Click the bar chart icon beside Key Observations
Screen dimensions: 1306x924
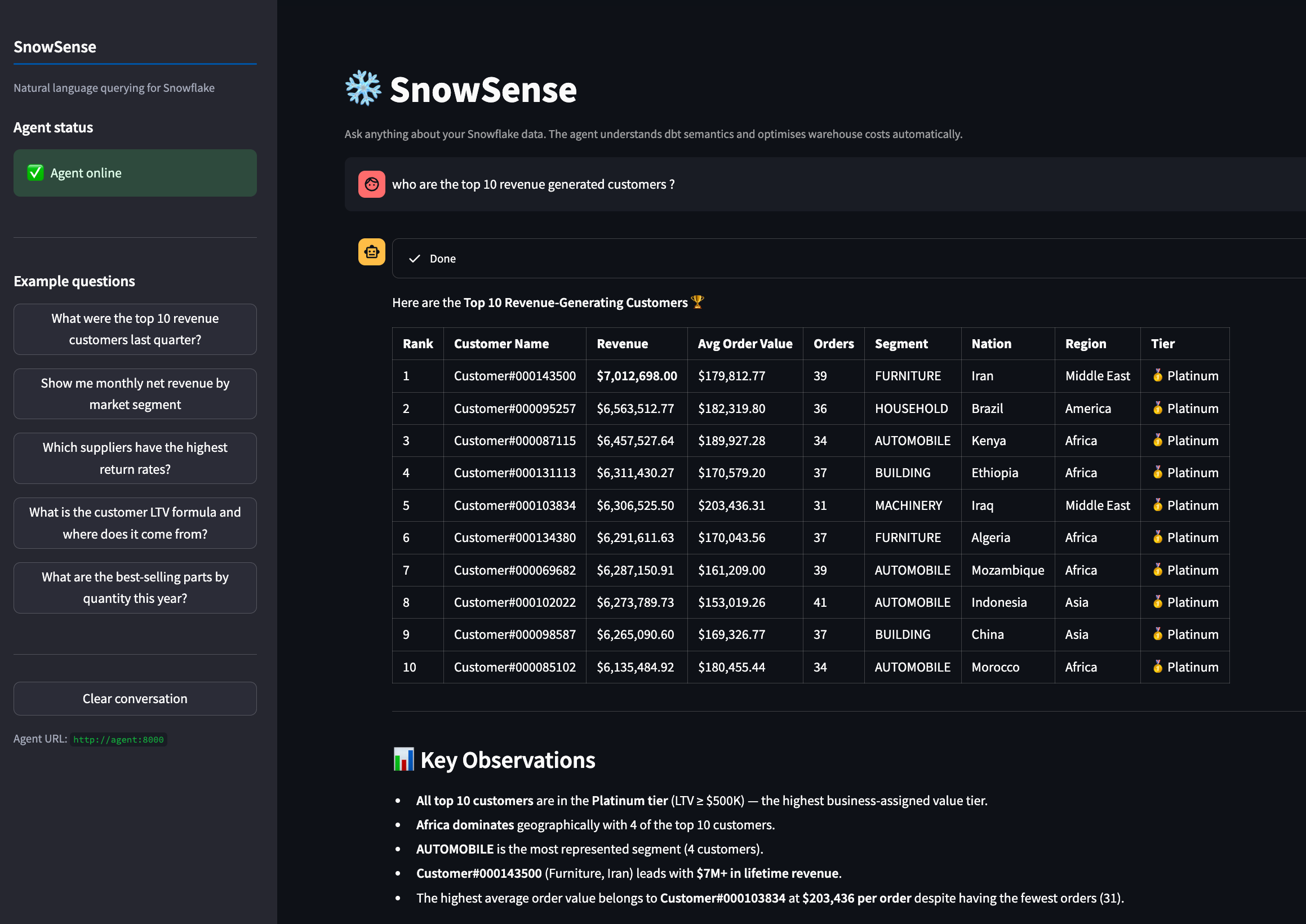tap(403, 759)
